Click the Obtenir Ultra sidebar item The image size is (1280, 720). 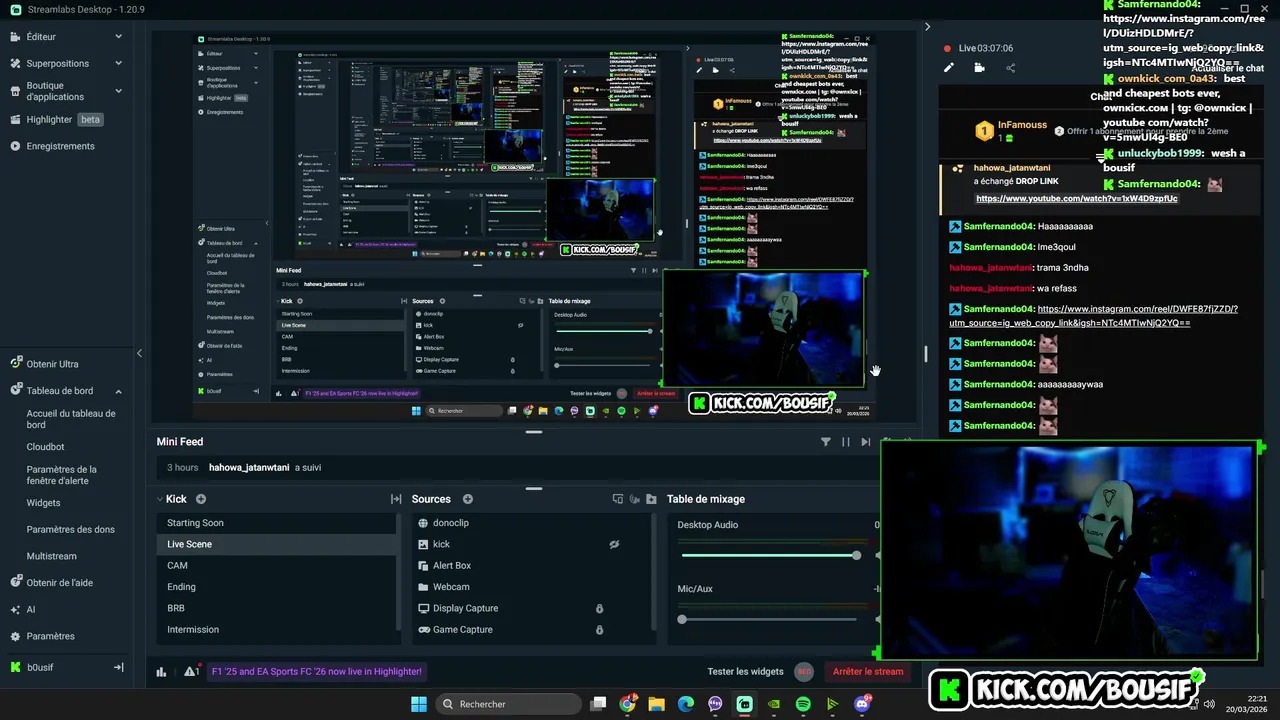coord(52,364)
